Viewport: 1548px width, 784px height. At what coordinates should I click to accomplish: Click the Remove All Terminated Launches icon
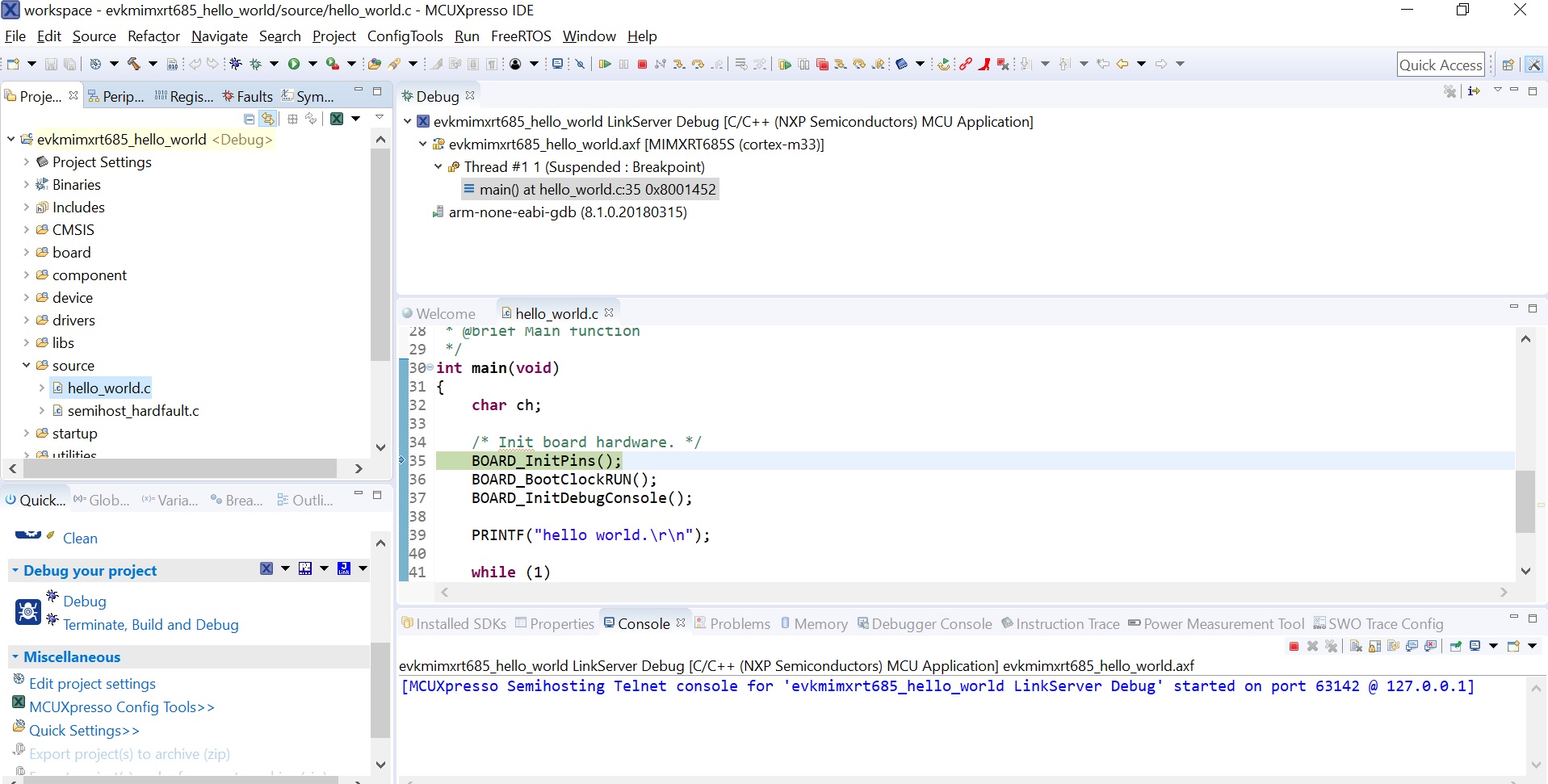point(1332,646)
